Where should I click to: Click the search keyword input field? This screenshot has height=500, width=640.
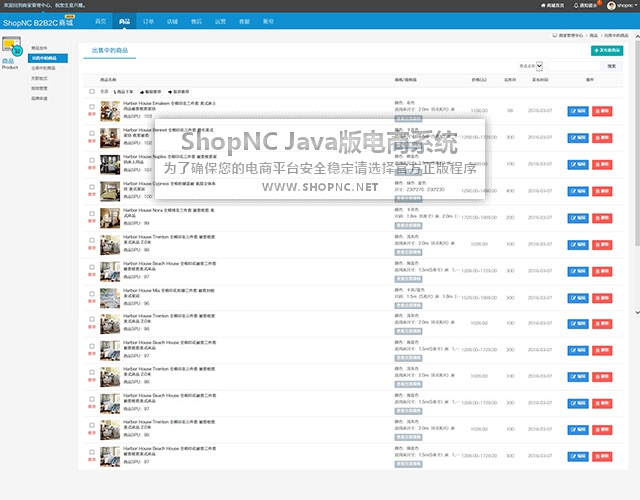(573, 66)
